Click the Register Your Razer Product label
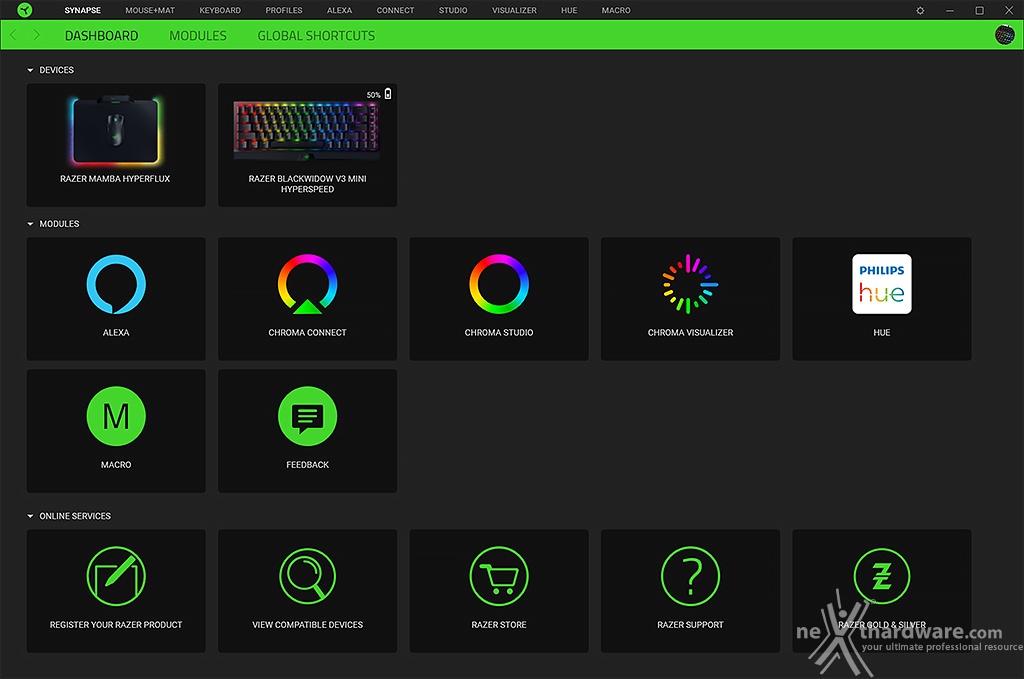Image resolution: width=1024 pixels, height=679 pixels. [116, 625]
